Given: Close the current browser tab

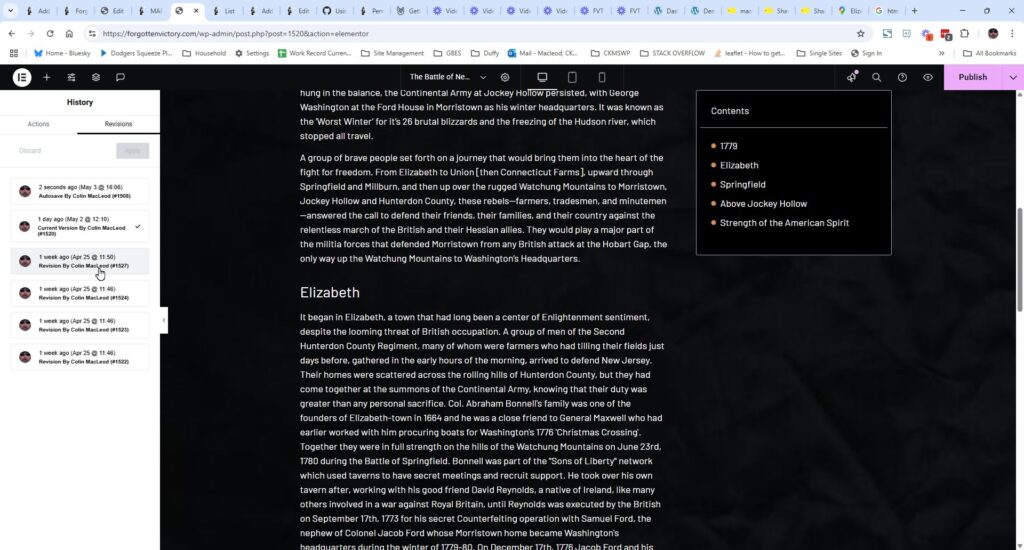Looking at the screenshot, I should (196, 10).
